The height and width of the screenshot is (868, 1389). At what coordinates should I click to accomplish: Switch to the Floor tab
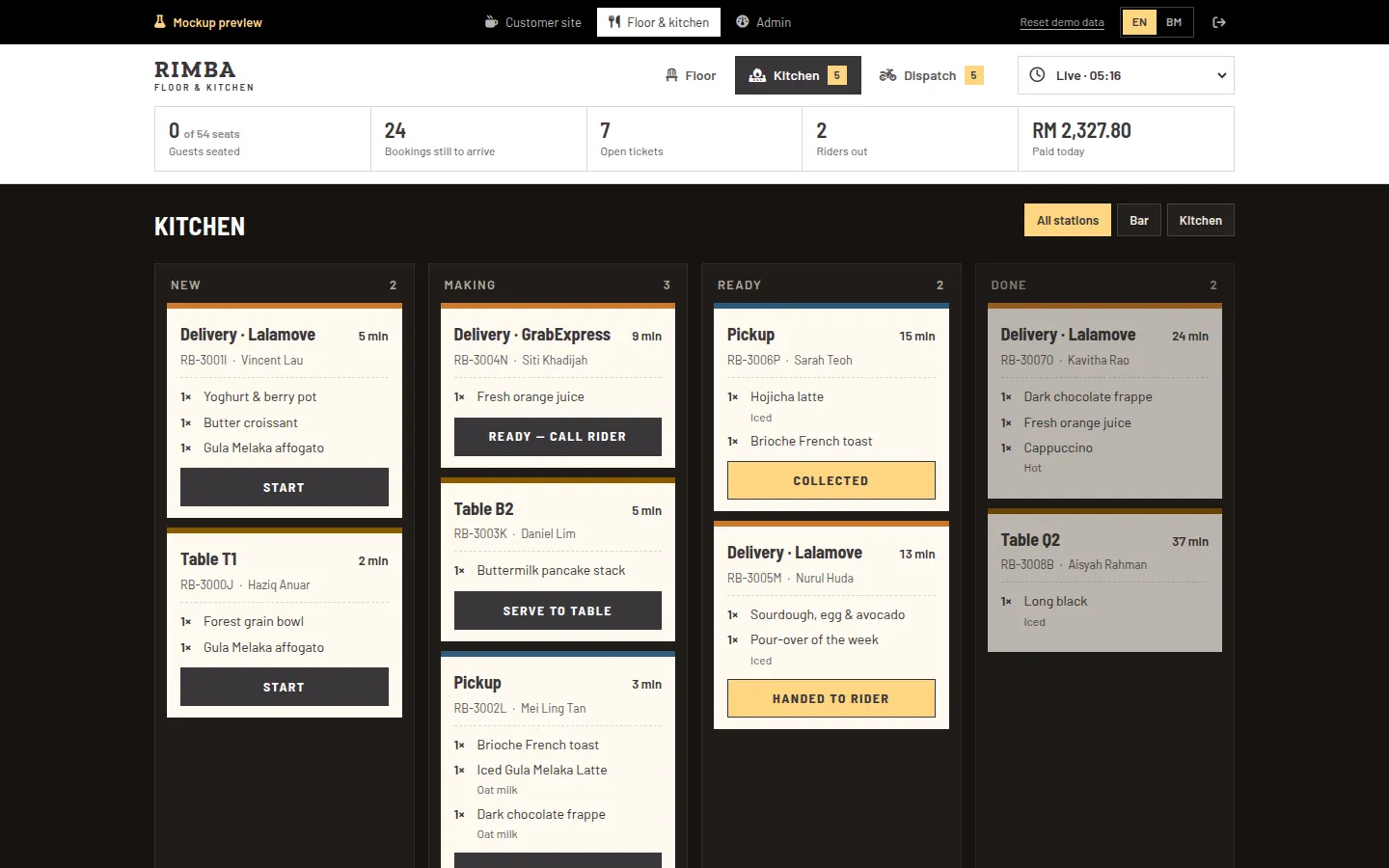691,75
